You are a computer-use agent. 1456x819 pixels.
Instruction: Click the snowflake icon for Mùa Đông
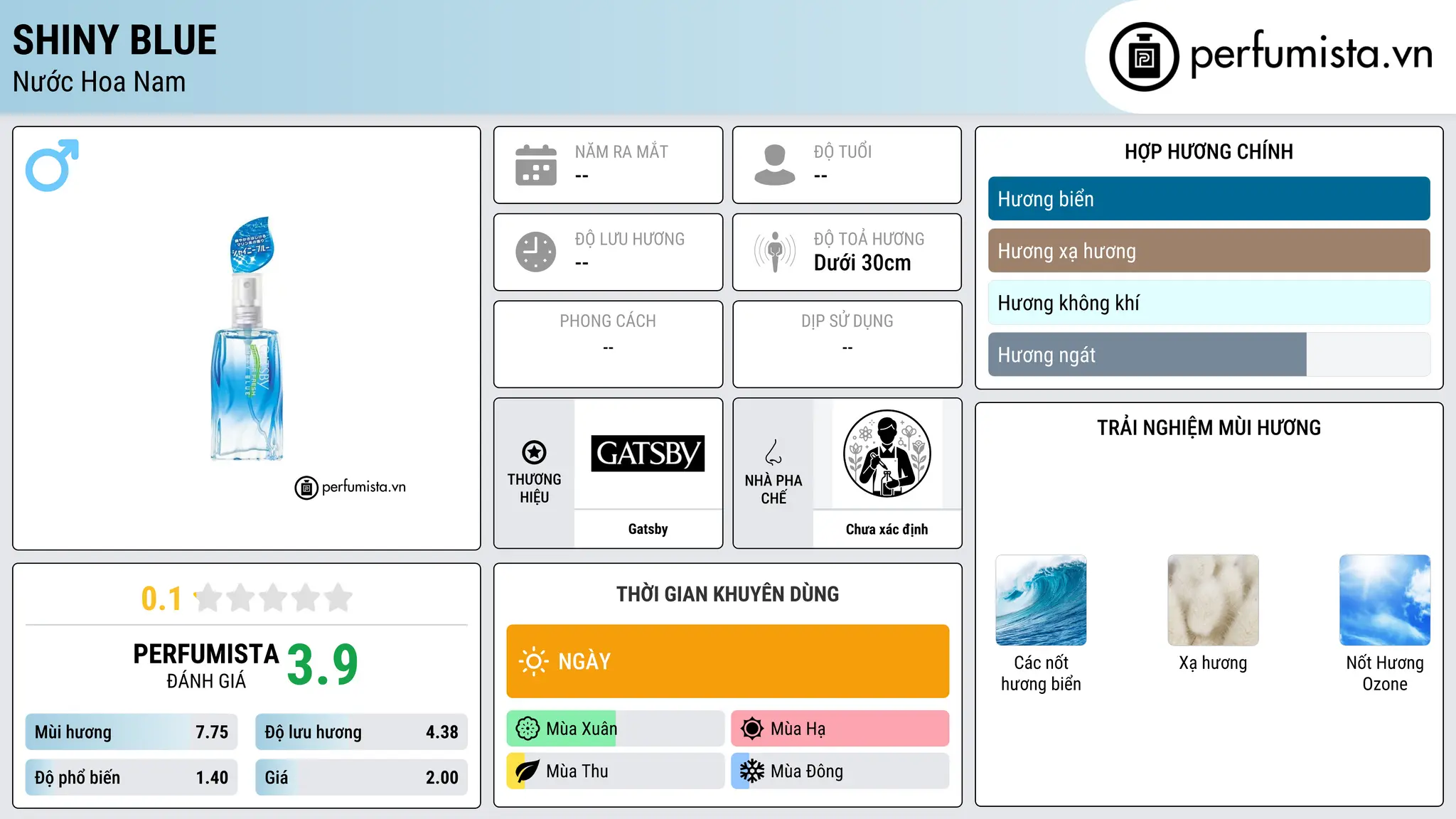coord(752,771)
